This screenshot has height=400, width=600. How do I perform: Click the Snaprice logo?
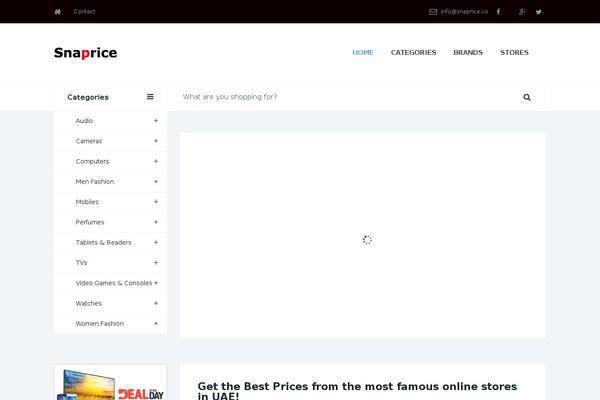[x=85, y=53]
